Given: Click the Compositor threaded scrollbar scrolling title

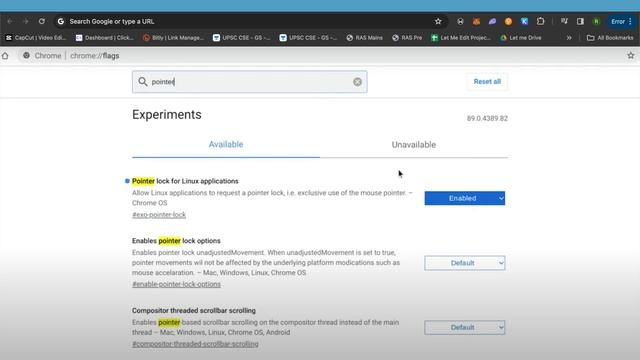Looking at the screenshot, I should [194, 311].
